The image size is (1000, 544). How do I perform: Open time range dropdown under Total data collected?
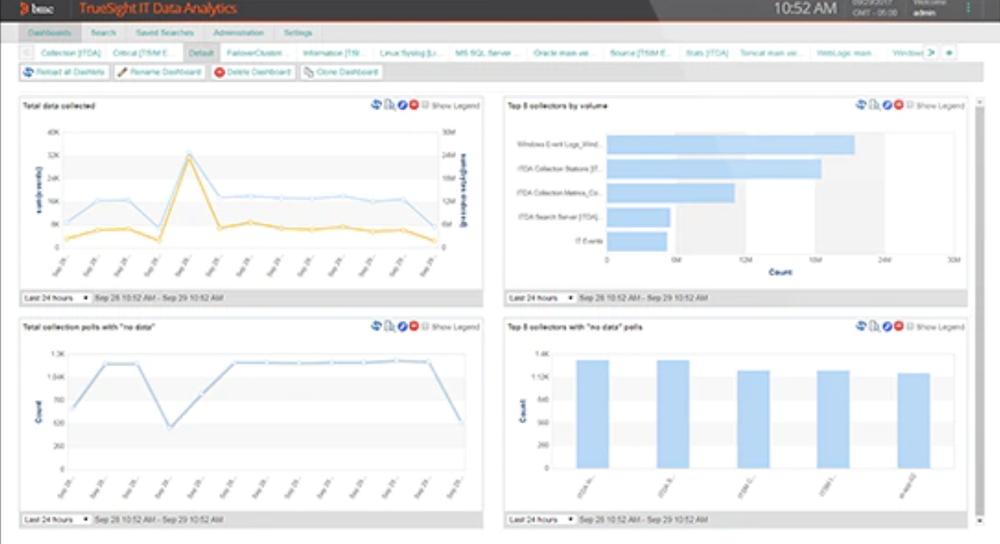pyautogui.click(x=56, y=298)
